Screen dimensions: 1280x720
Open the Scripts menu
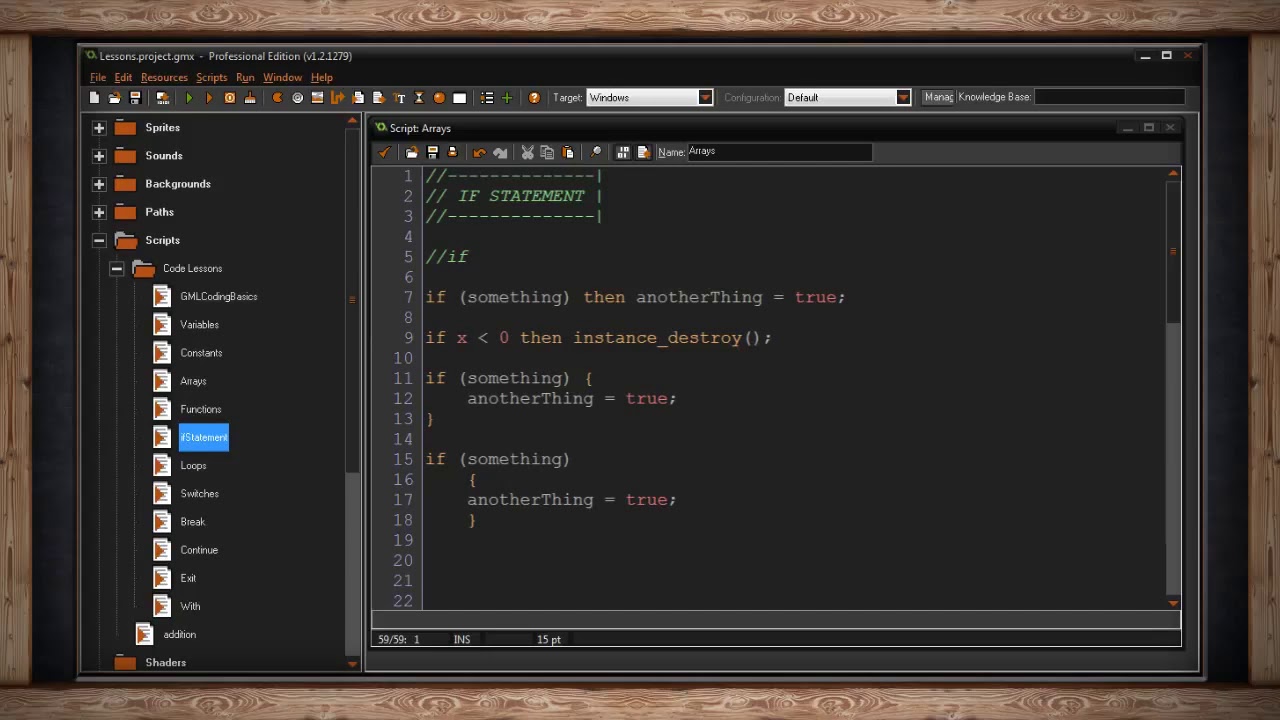click(211, 77)
